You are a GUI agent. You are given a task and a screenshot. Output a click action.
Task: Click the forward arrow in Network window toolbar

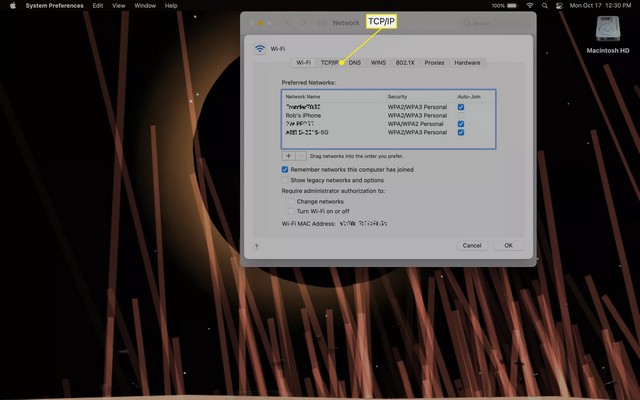(303, 23)
